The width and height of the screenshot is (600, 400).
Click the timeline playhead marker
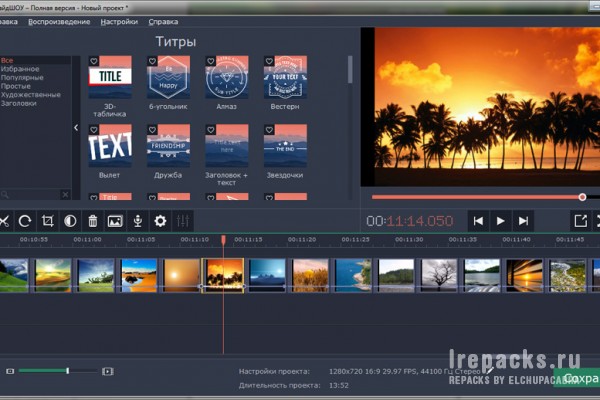click(x=223, y=240)
